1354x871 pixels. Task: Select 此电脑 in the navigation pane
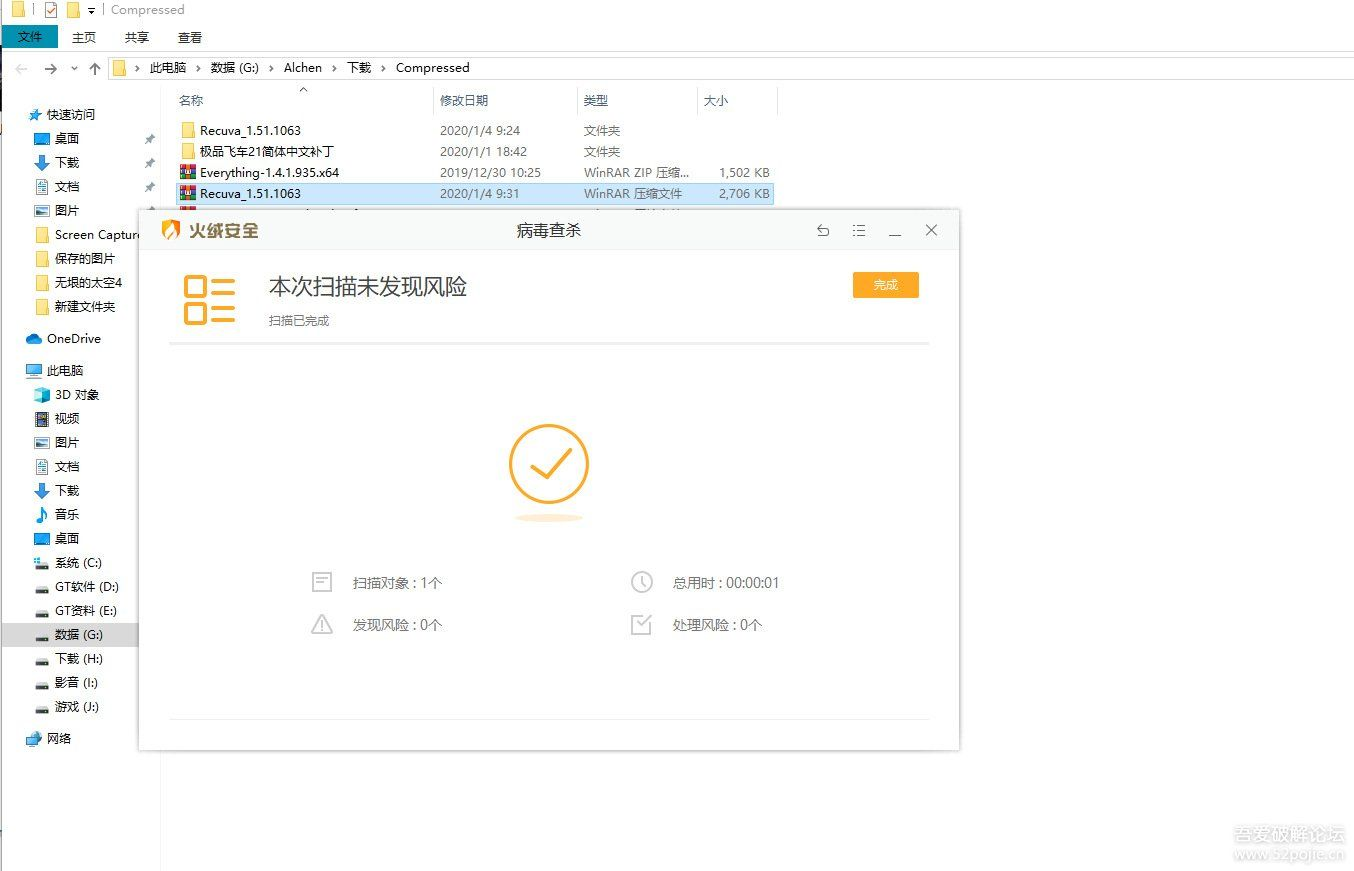[x=55, y=371]
